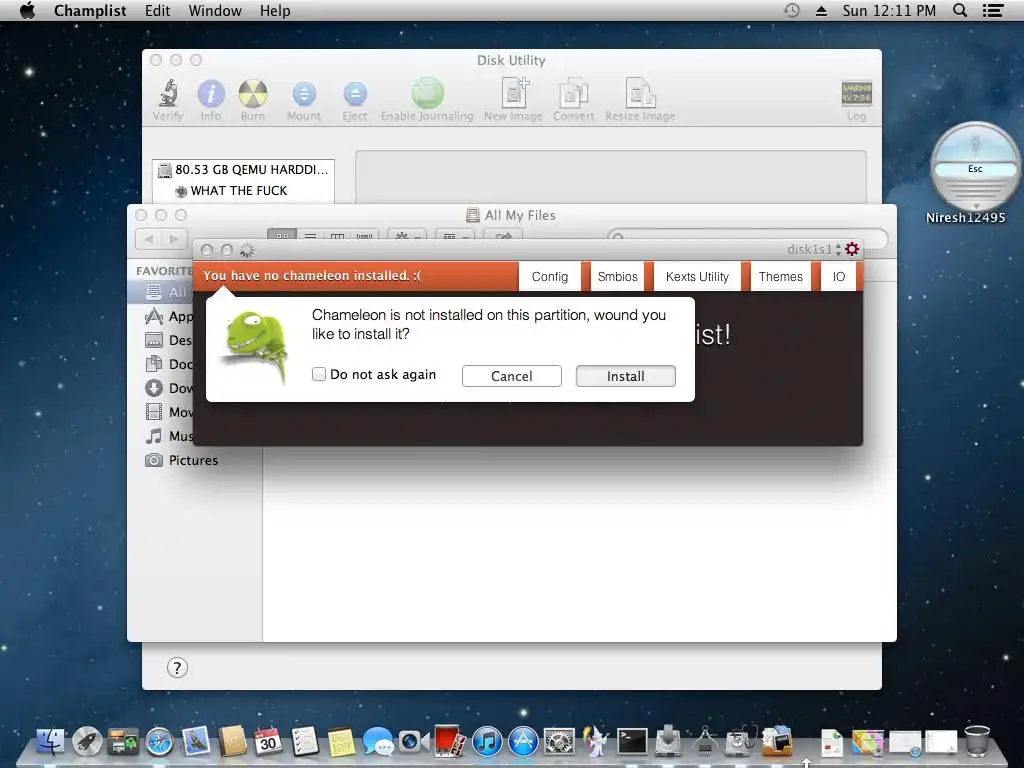Open Notification Center from the menu bar
This screenshot has width=1024, height=768.
[993, 10]
